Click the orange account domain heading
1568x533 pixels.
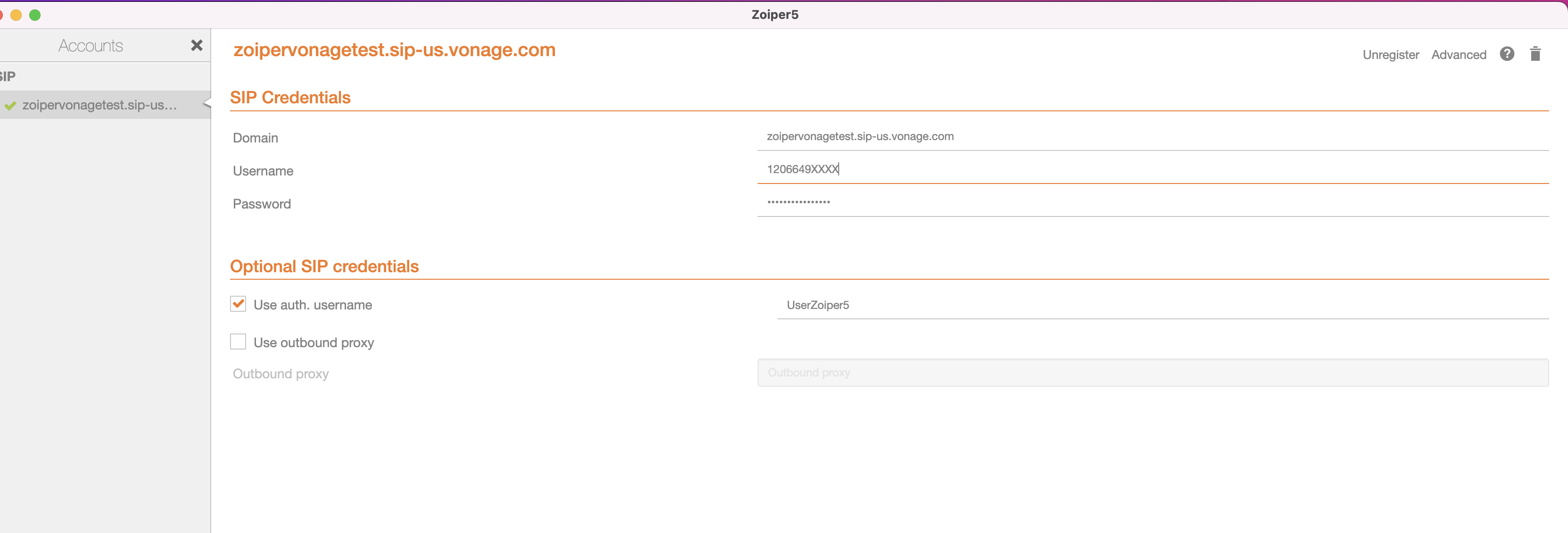pos(395,50)
